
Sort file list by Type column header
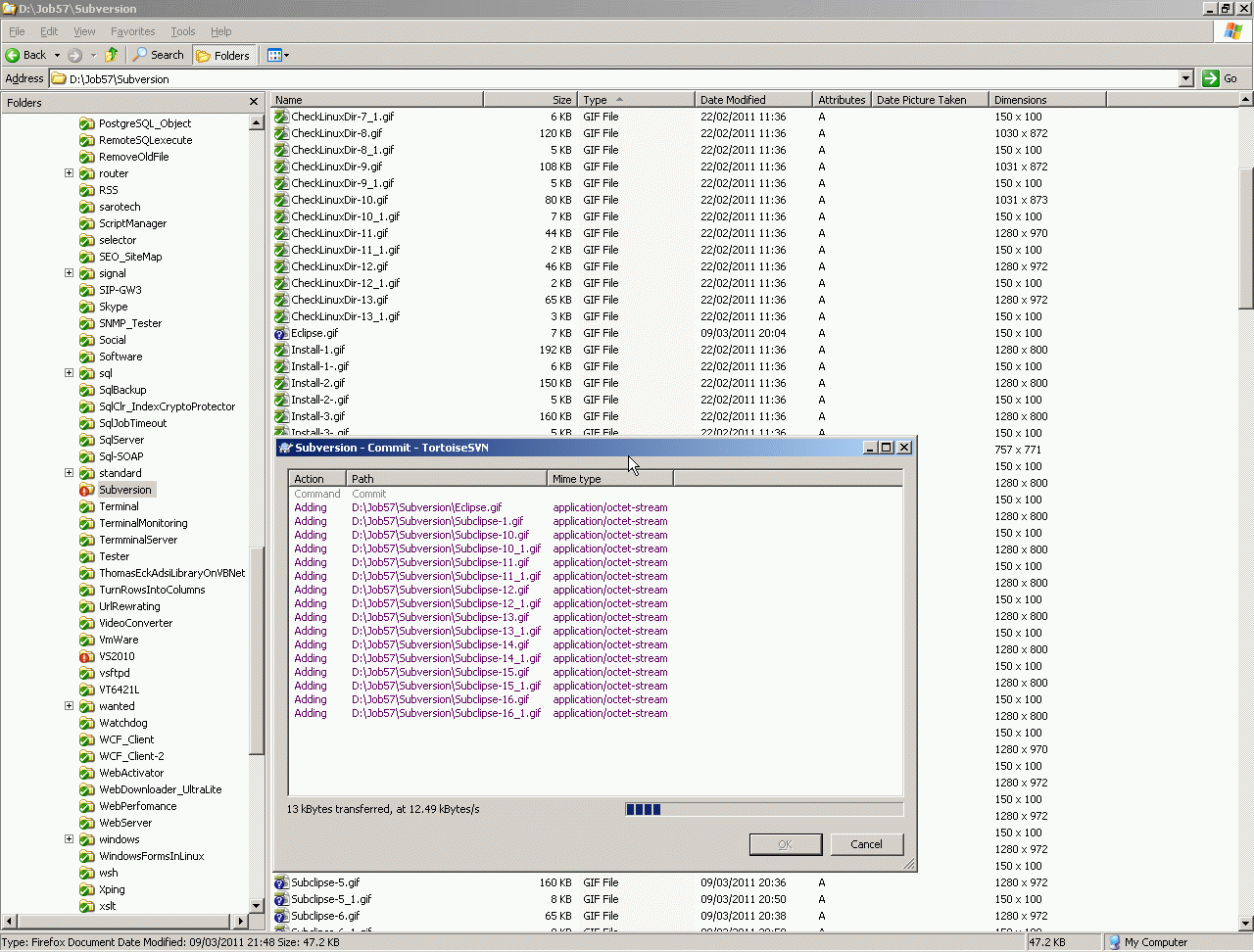tap(636, 100)
